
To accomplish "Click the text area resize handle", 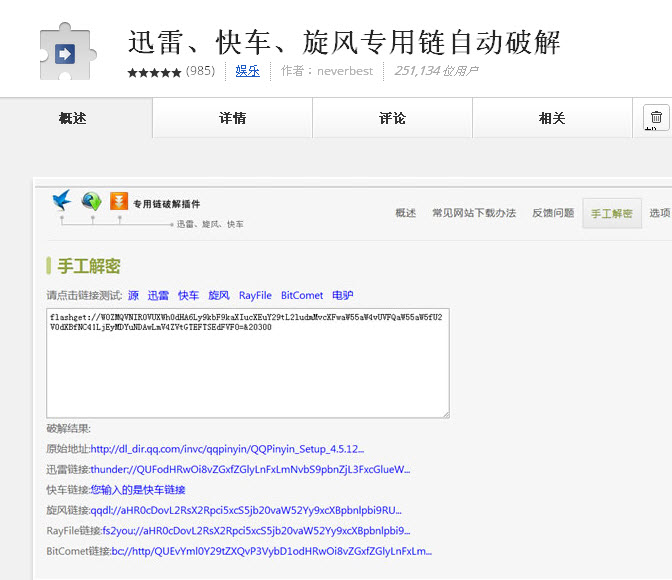I will [x=446, y=414].
